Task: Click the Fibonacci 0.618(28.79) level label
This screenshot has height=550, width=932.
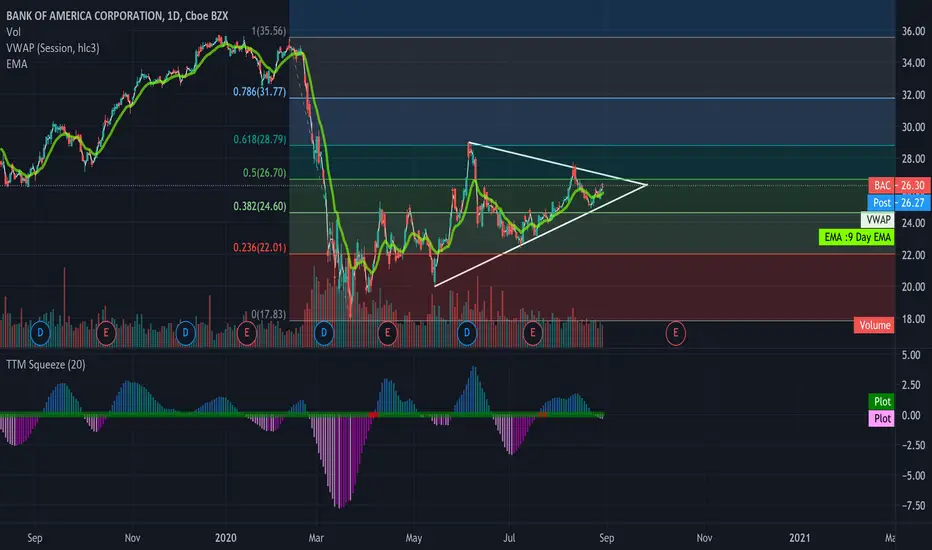Action: [x=259, y=139]
